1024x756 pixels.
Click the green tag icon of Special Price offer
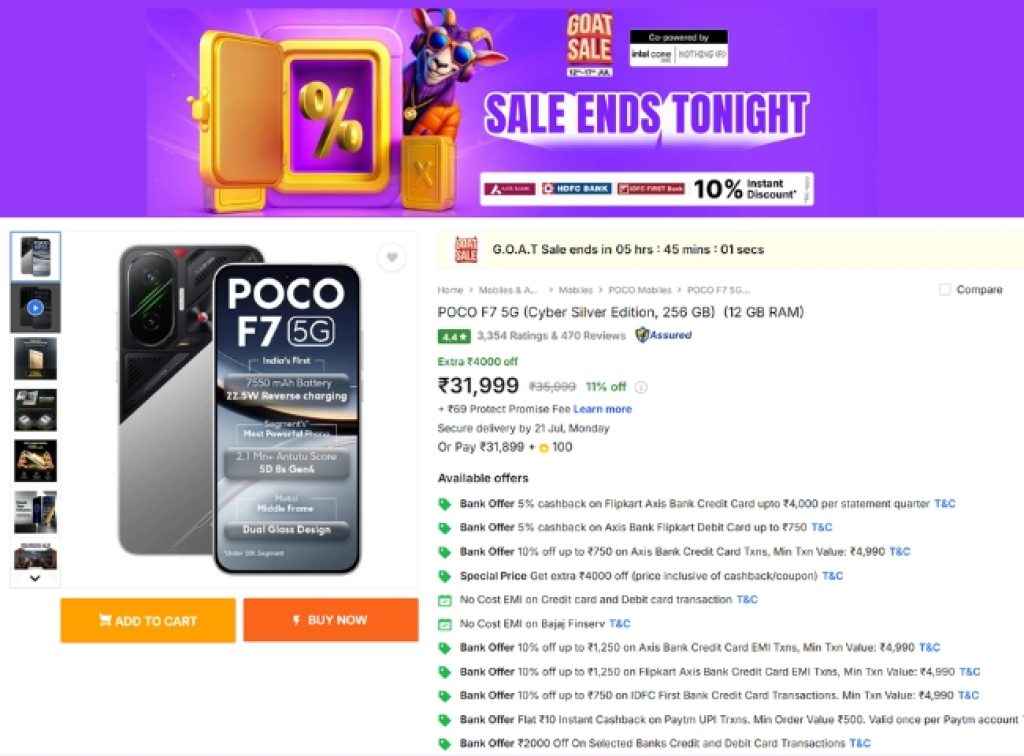[x=445, y=576]
